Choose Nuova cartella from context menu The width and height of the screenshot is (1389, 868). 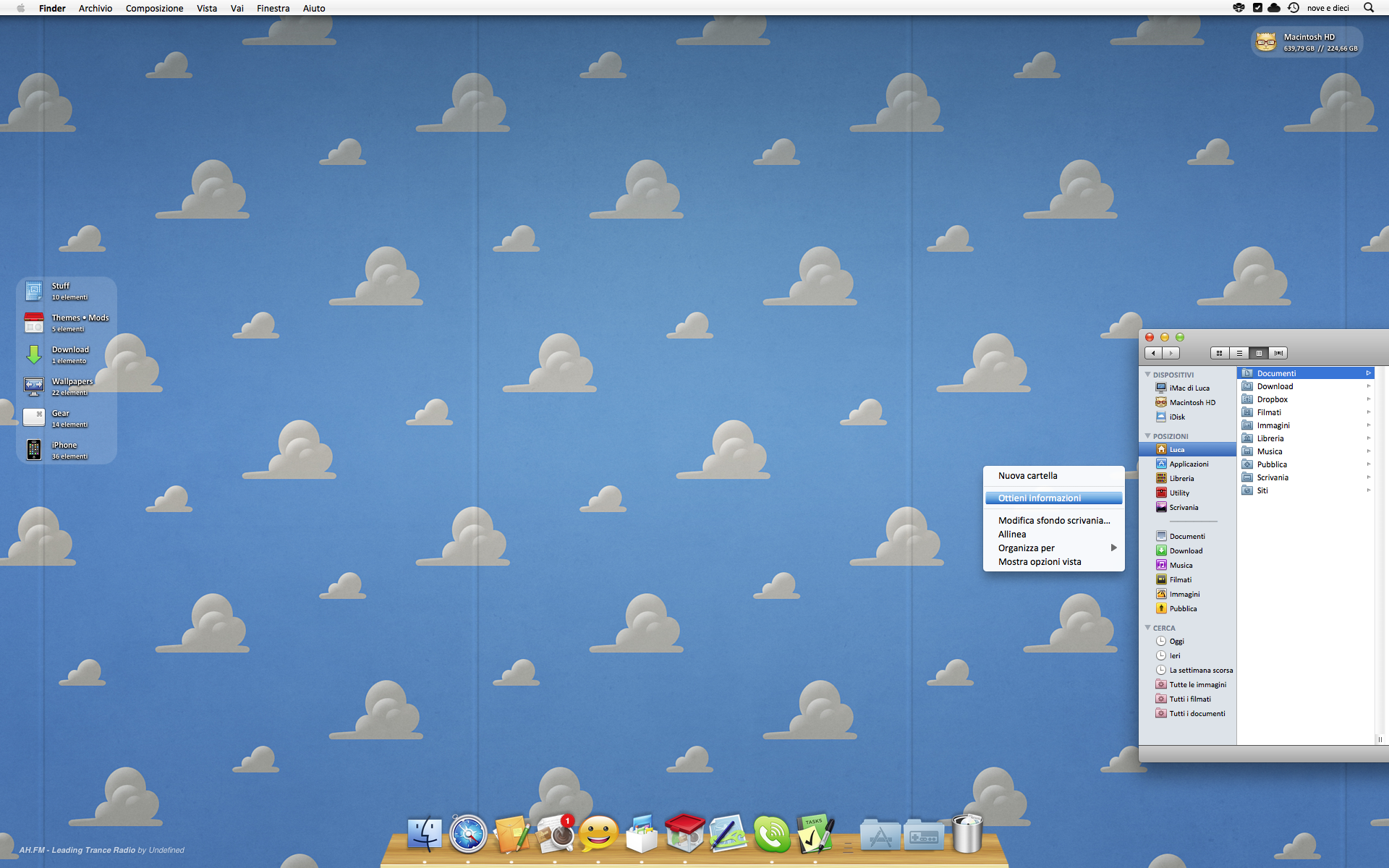click(x=1053, y=476)
